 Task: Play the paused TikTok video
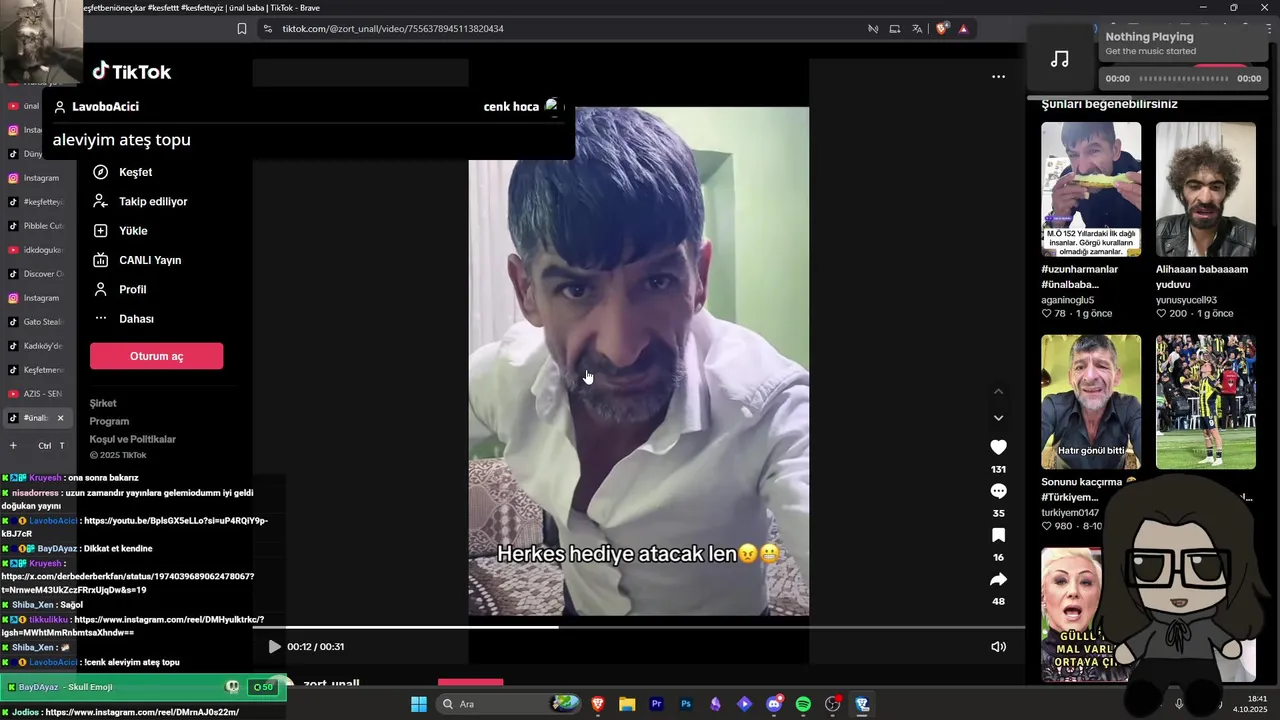[274, 647]
